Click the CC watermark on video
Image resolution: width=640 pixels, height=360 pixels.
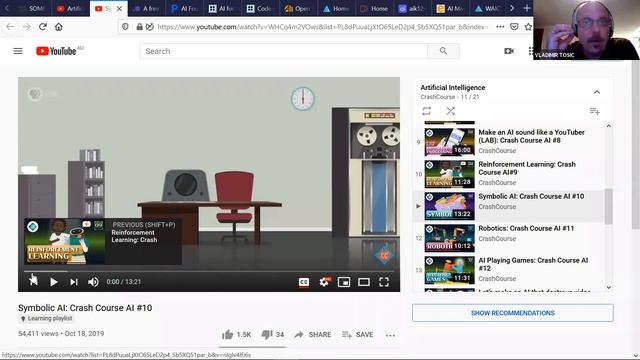point(384,255)
